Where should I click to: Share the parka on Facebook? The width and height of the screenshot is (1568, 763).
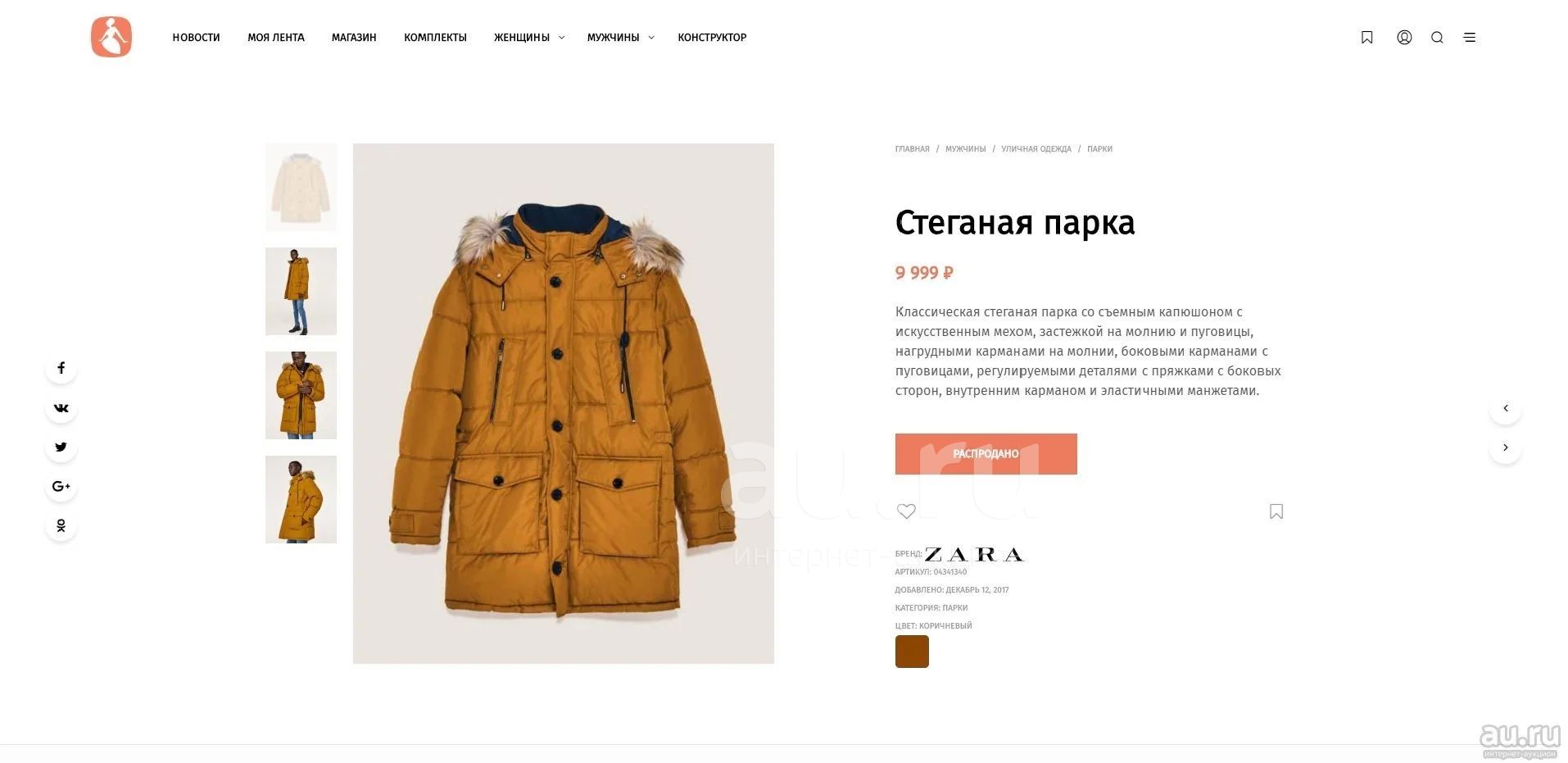pos(61,368)
